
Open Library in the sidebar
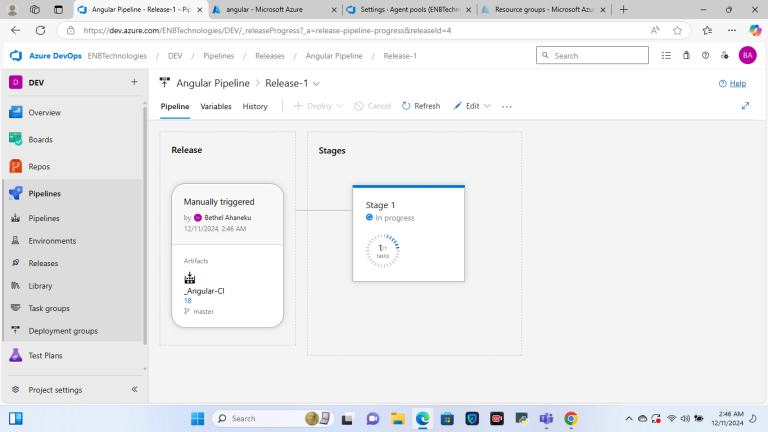[40, 286]
